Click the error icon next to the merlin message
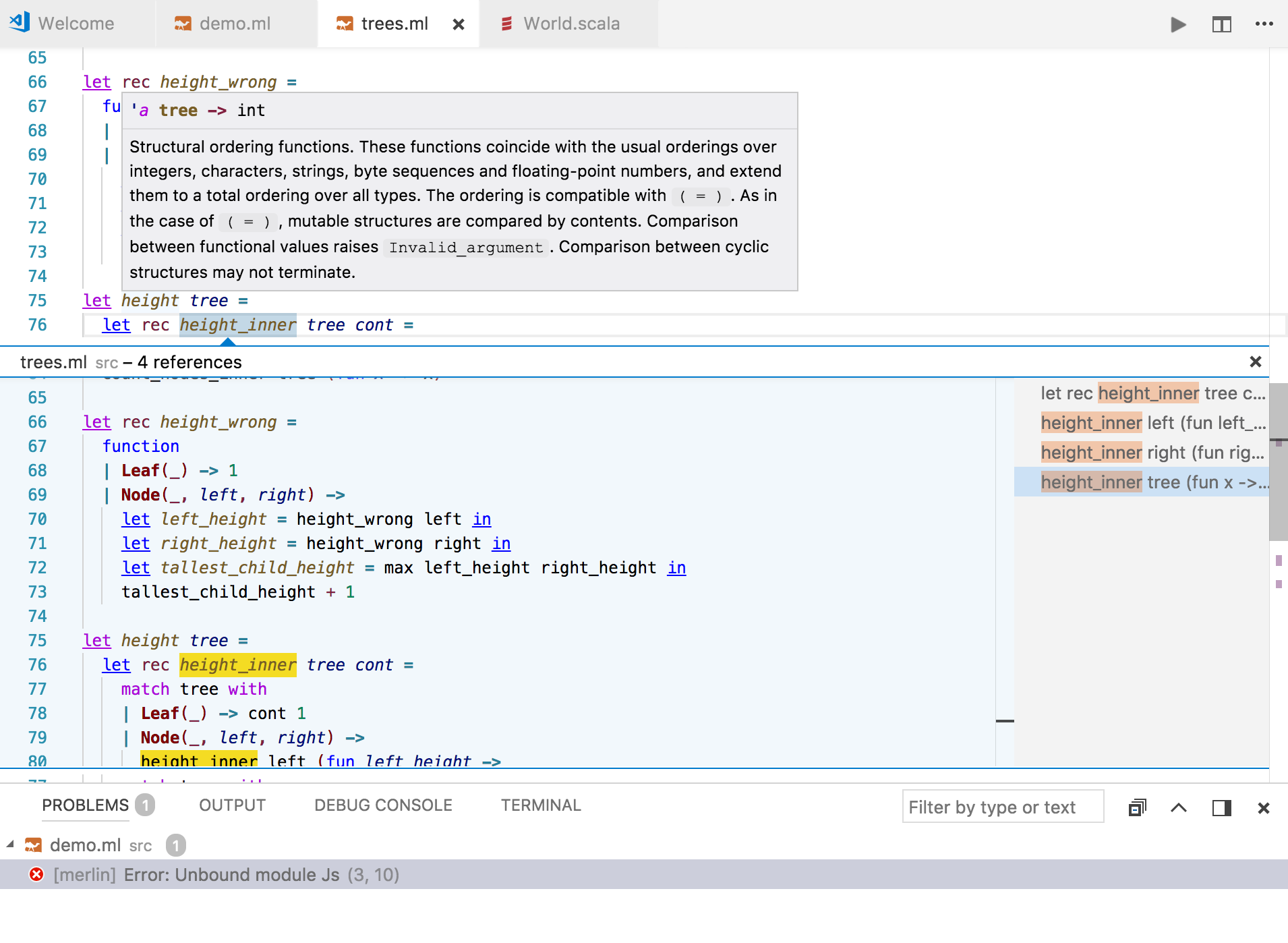Viewport: 1288px width, 943px height. point(36,874)
